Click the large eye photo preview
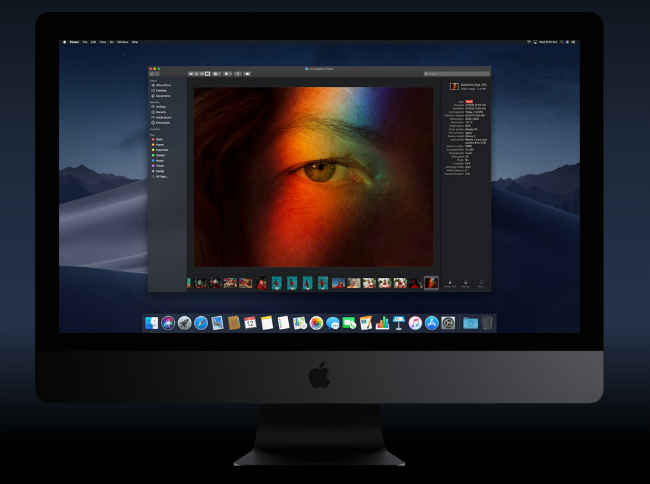Image resolution: width=650 pixels, height=484 pixels. coord(313,177)
